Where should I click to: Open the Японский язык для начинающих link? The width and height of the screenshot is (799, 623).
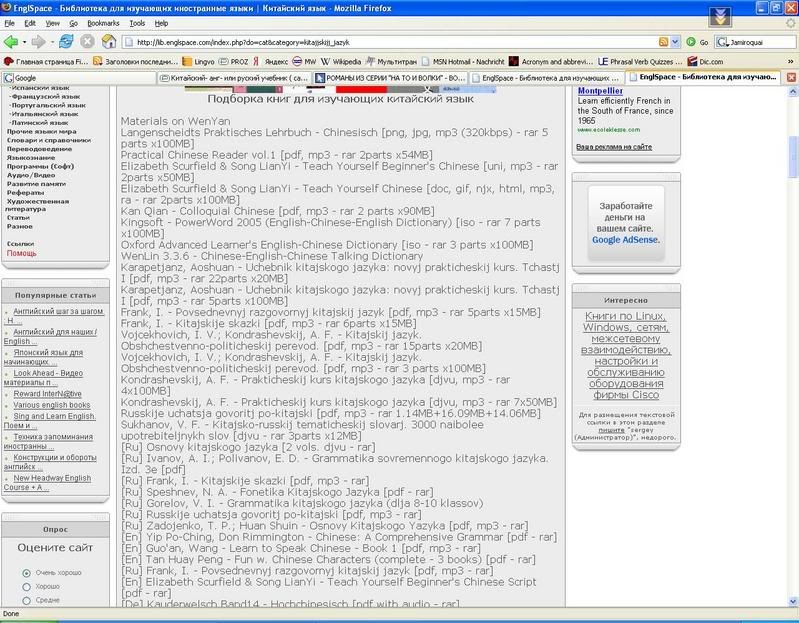(x=43, y=357)
